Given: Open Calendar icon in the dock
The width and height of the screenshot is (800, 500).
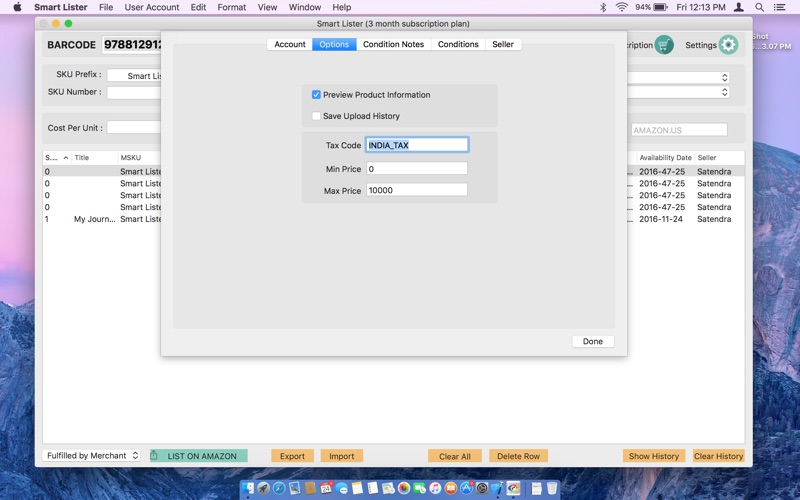Looking at the screenshot, I should (x=326, y=488).
